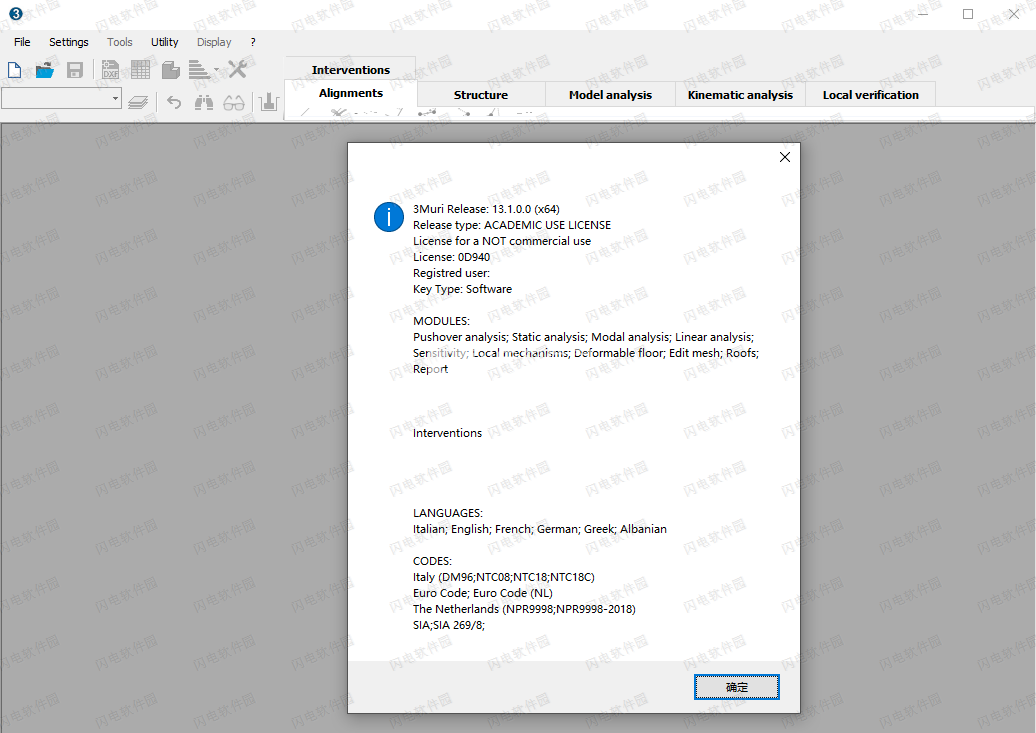
Task: Click the horizontal bars levels icon
Action: click(x=199, y=69)
